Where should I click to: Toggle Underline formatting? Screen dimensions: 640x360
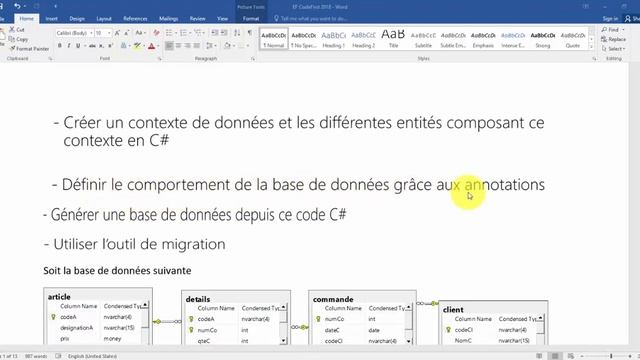tap(78, 46)
